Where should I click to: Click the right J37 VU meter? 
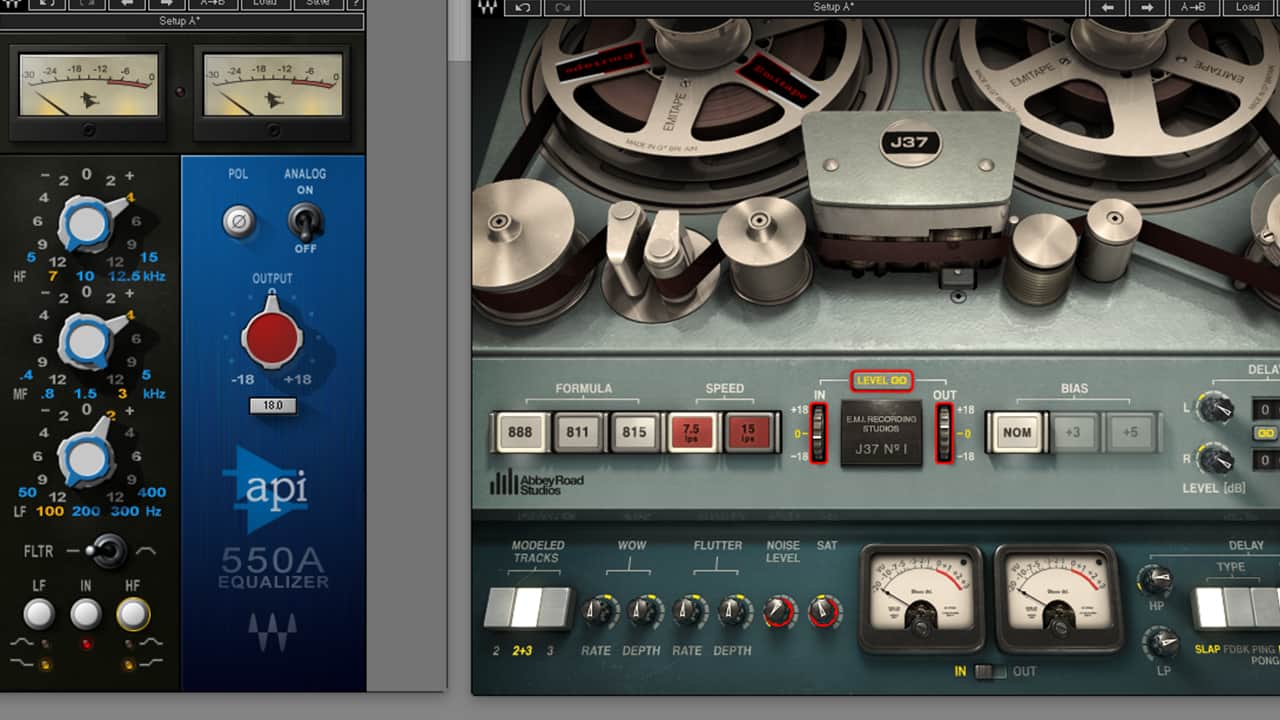pos(1058,598)
